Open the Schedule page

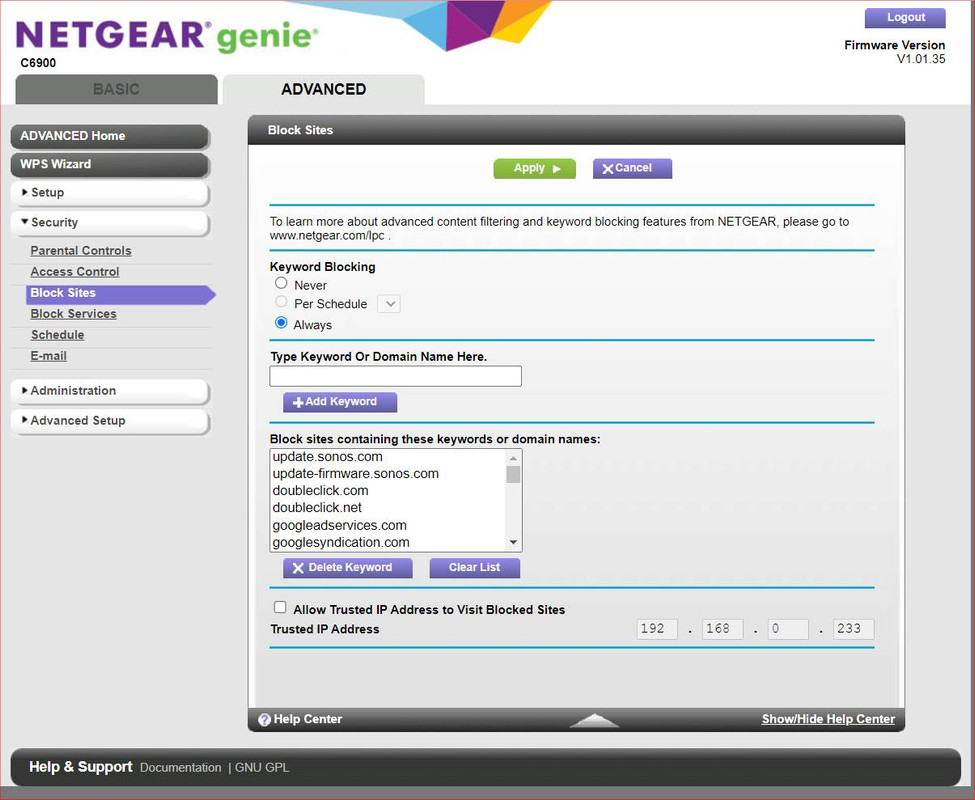(x=57, y=335)
